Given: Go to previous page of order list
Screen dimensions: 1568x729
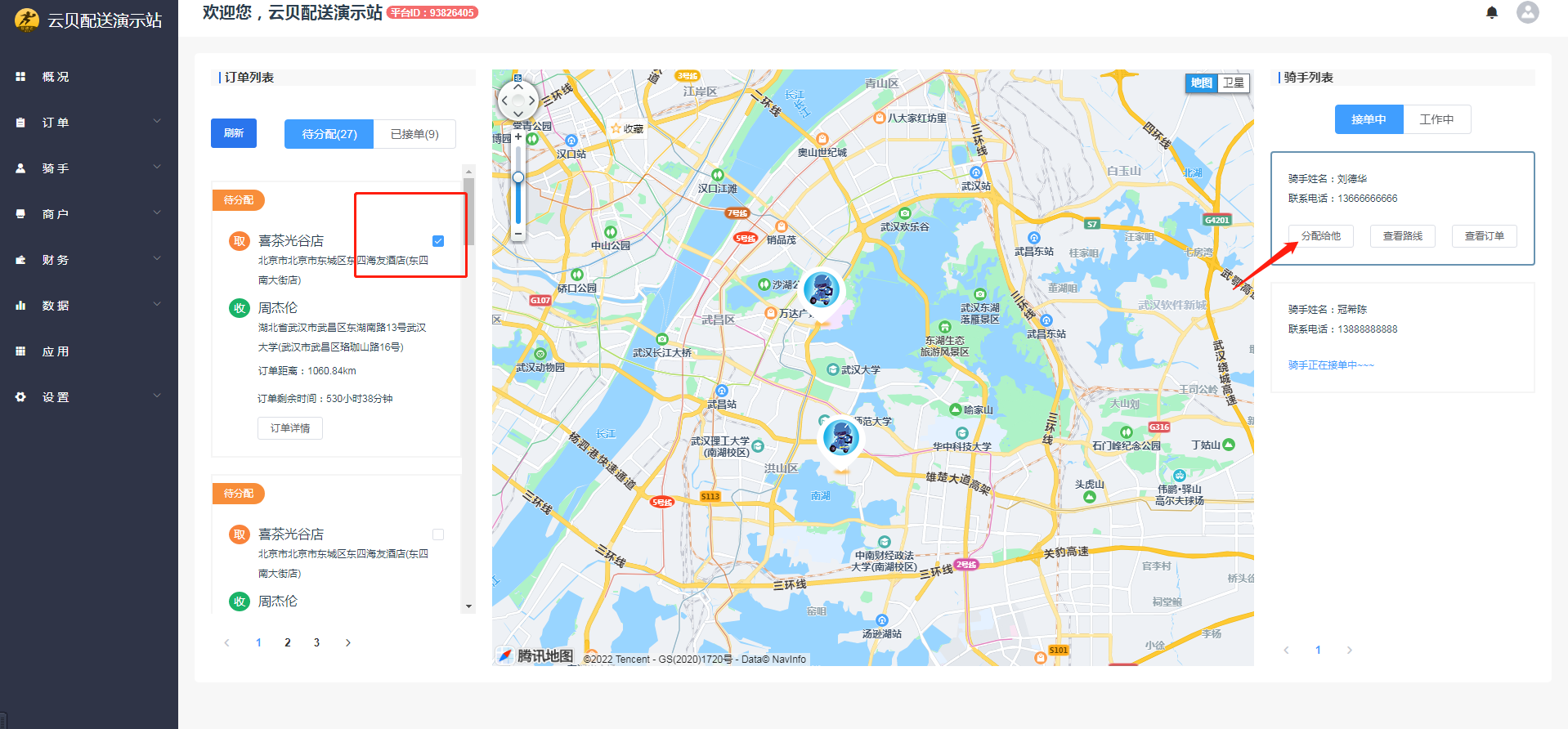Looking at the screenshot, I should (x=226, y=643).
